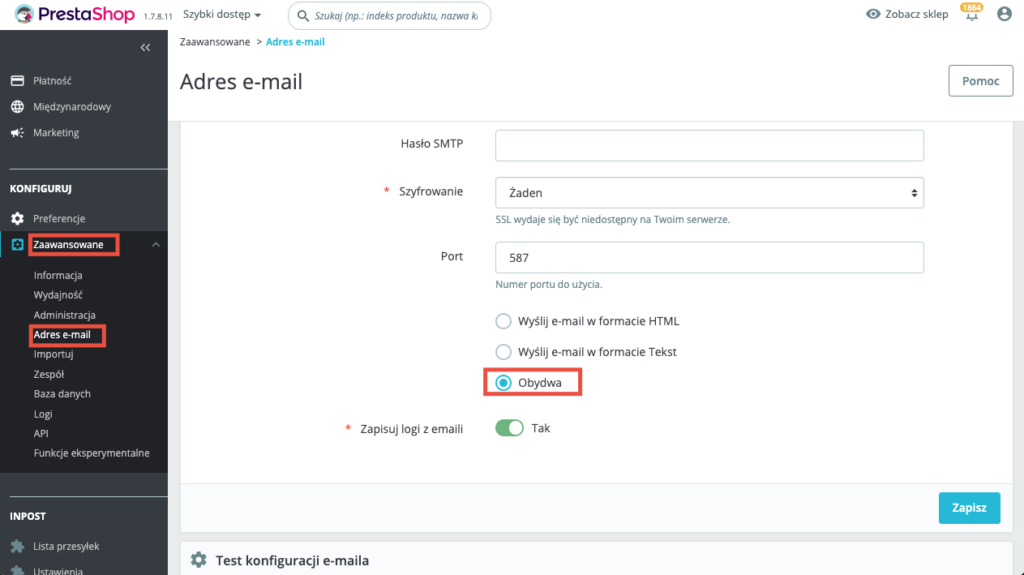Select the Obydwa radio option
This screenshot has height=575, width=1024.
pos(503,383)
